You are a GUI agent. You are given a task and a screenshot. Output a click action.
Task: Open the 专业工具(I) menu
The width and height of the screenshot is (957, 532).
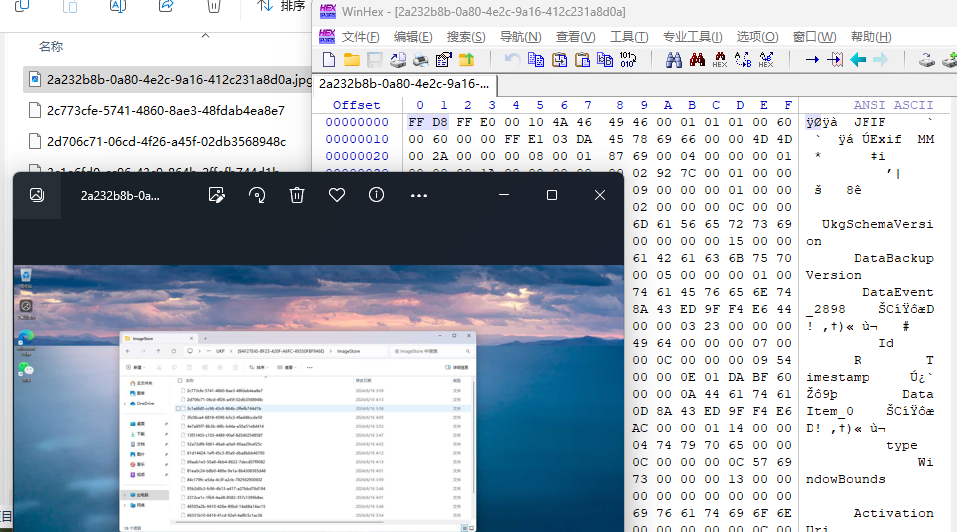tap(692, 36)
